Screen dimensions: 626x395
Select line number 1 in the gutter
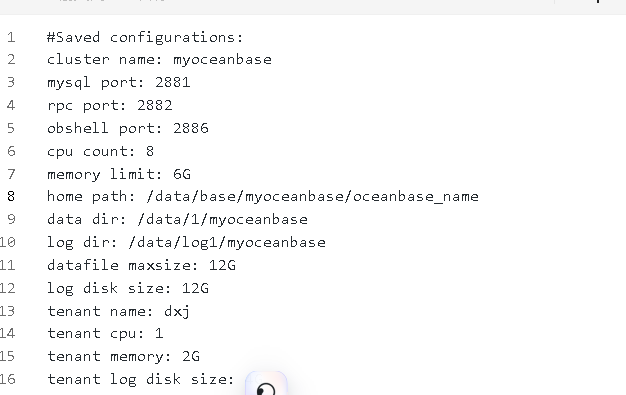pos(11,38)
